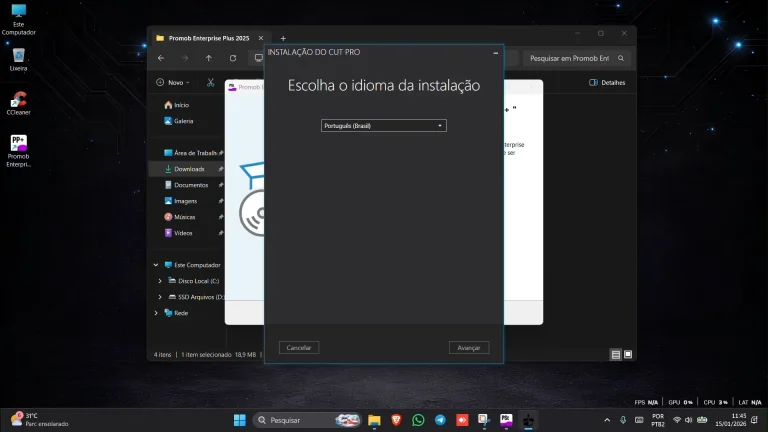Minimize the Cut Pro installer window
Image resolution: width=768 pixels, height=432 pixels.
pyautogui.click(x=496, y=52)
